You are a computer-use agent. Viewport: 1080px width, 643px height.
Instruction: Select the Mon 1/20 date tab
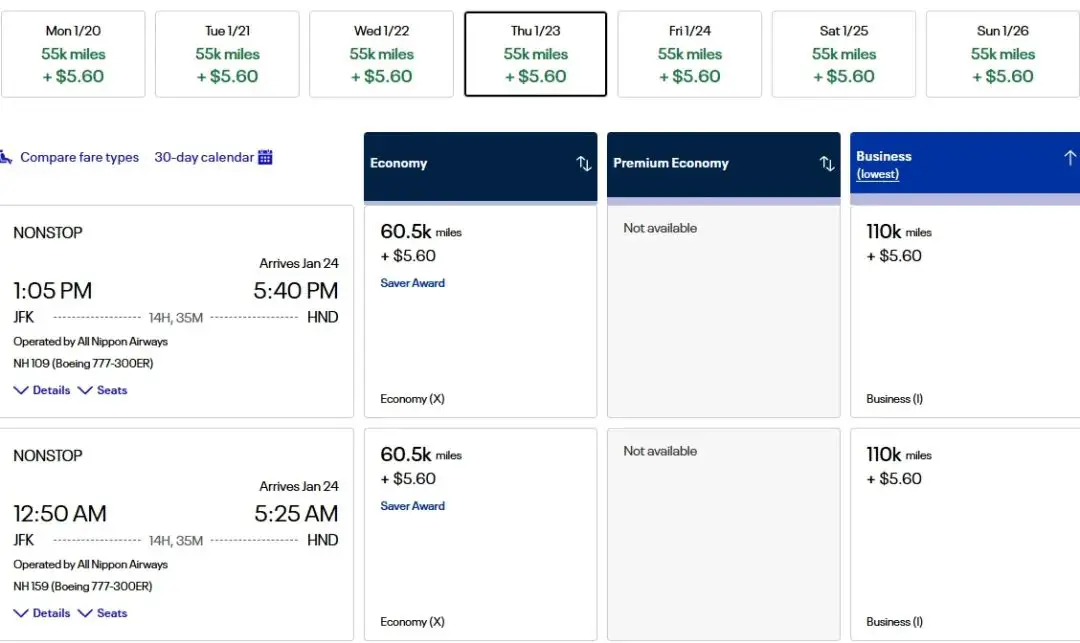coord(73,54)
